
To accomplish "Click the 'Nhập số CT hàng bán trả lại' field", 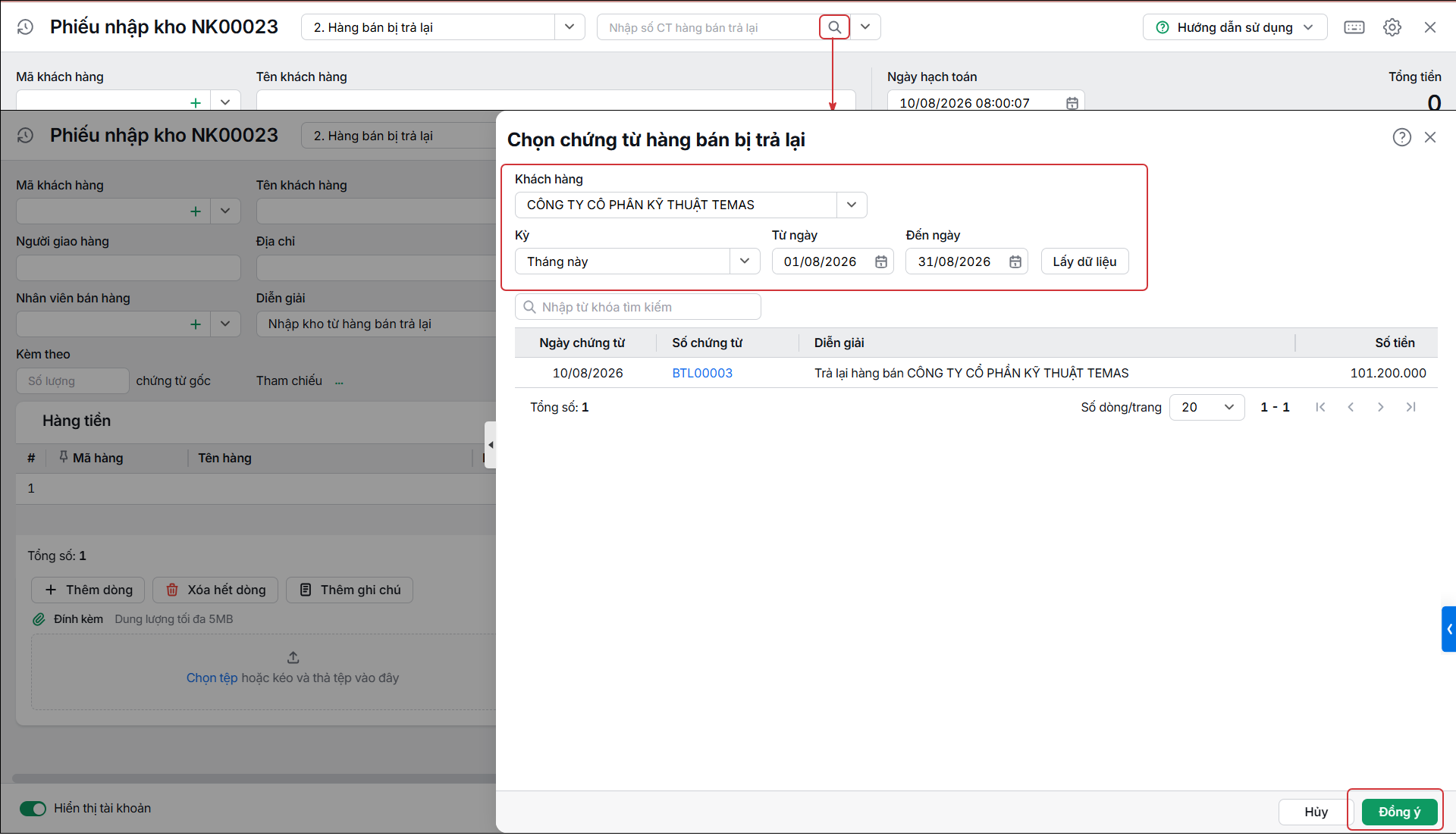I will click(709, 27).
